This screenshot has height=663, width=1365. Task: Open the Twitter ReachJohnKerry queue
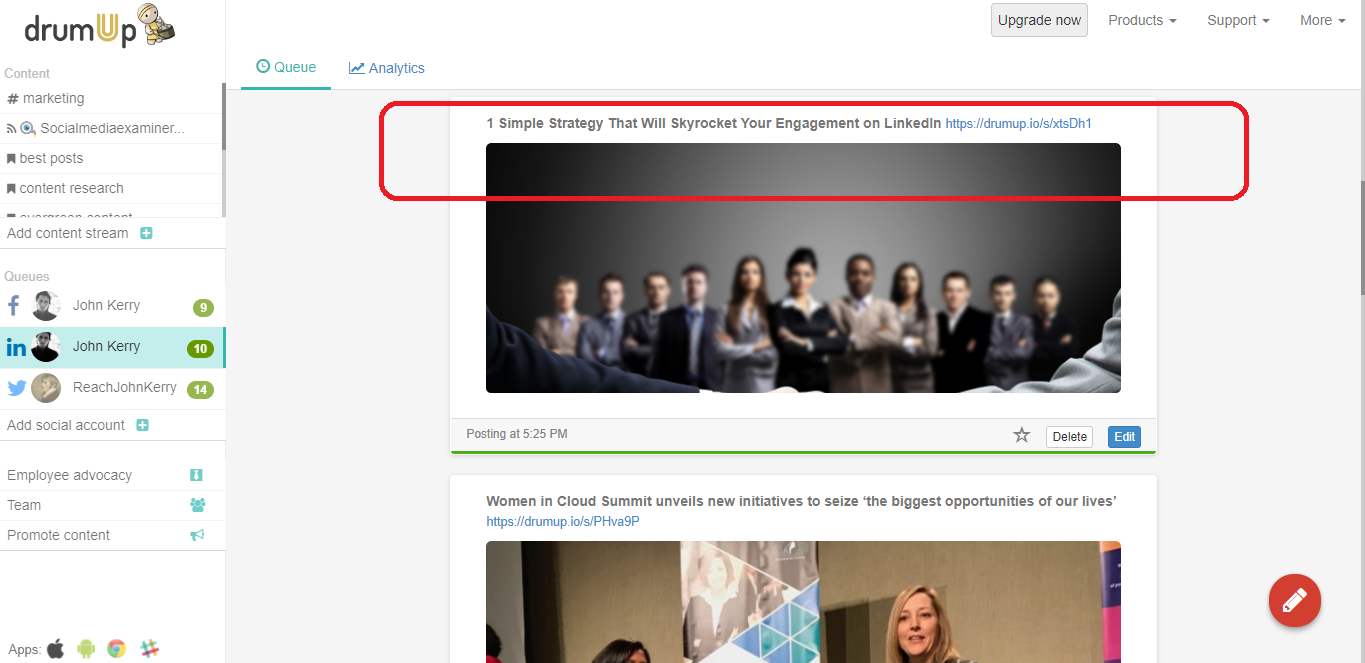tap(112, 388)
